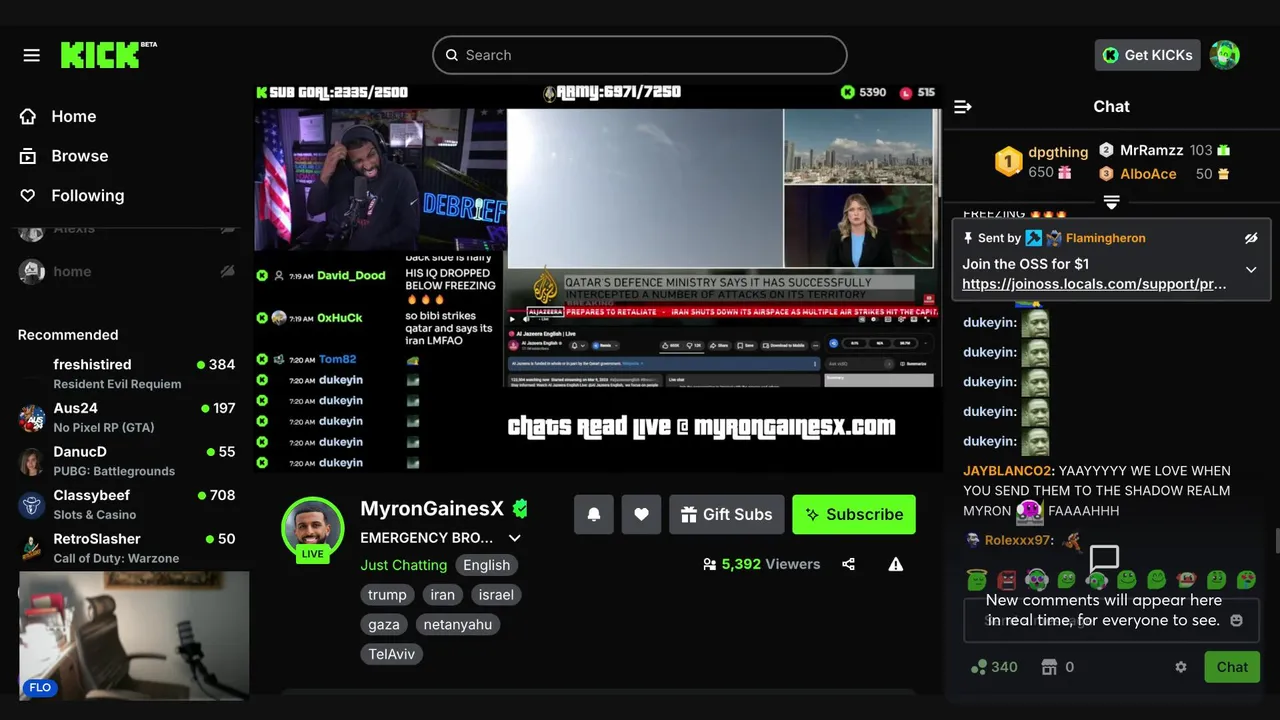The image size is (1280, 720).
Task: Click the number 1 gold rank badge
Action: point(1008,161)
